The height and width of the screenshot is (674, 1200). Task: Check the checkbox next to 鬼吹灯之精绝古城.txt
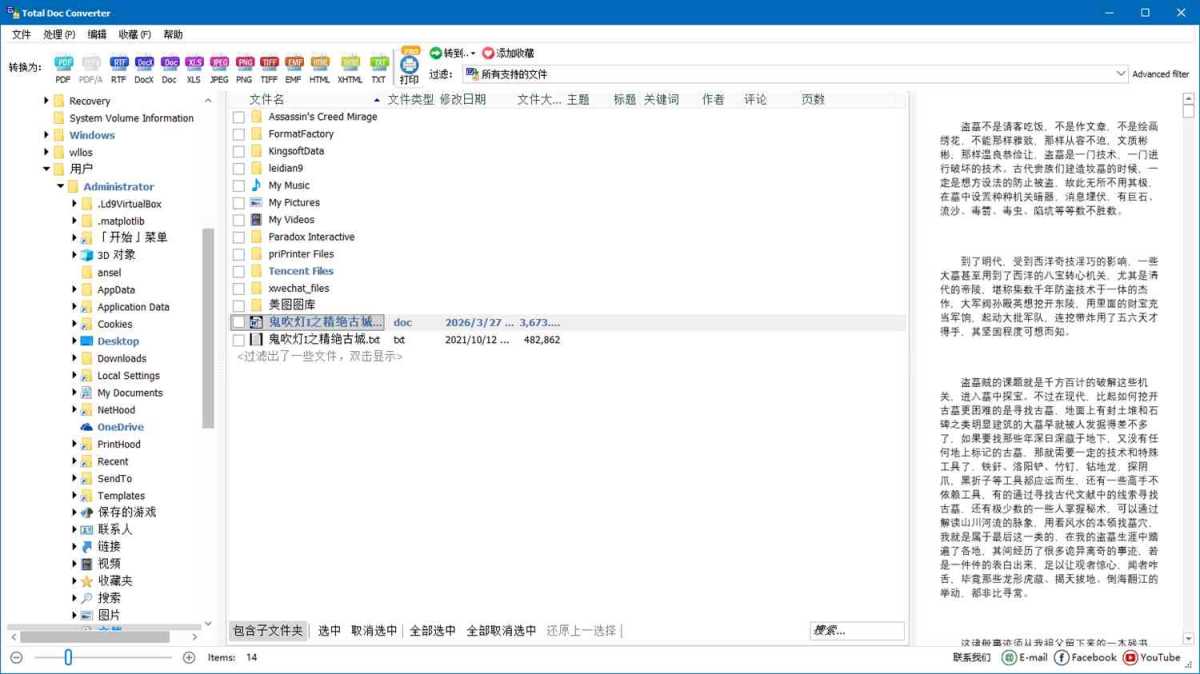pyautogui.click(x=237, y=340)
